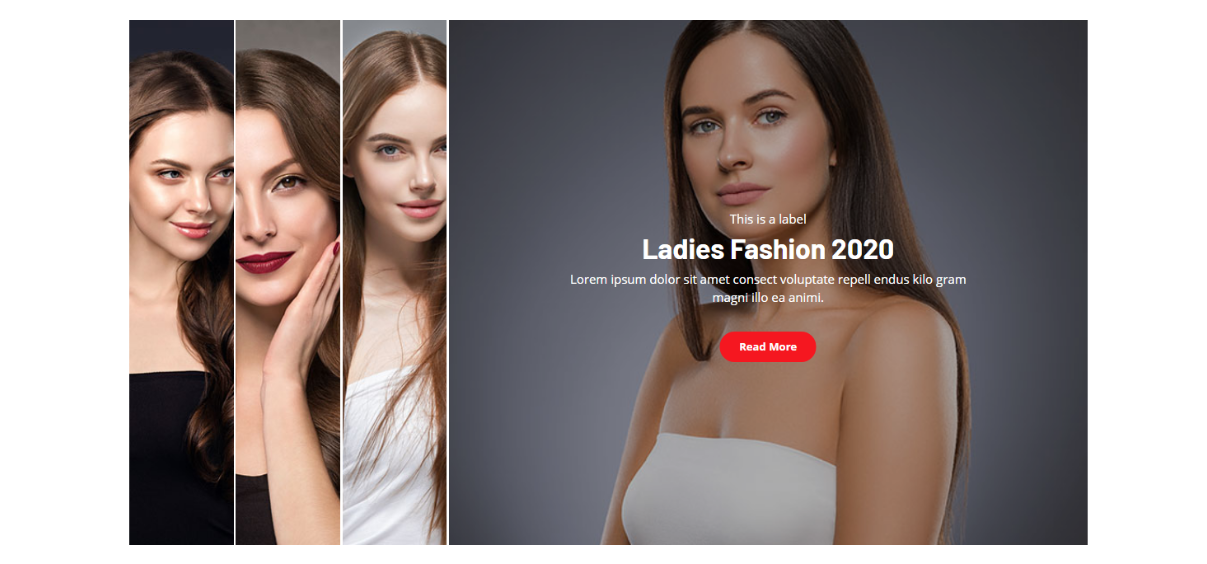Select the Ladies Fashion 2020 heading
This screenshot has height=564, width=1207.
[x=767, y=249]
